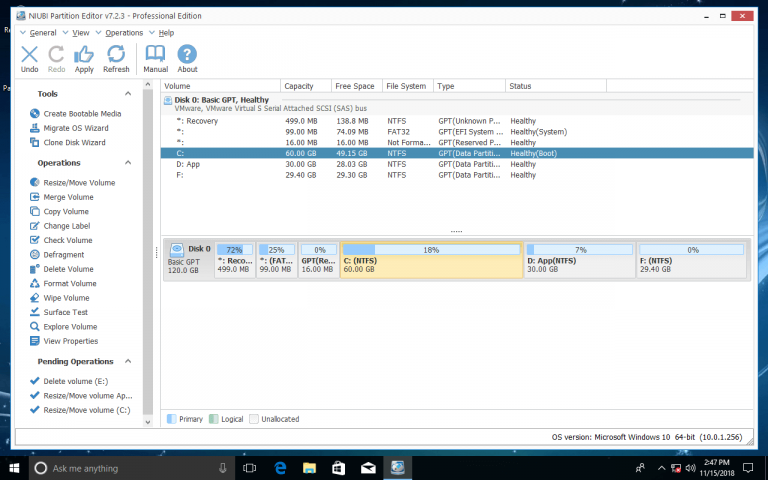Image resolution: width=768 pixels, height=480 pixels.
Task: Sort by Status column header
Action: [x=556, y=86]
